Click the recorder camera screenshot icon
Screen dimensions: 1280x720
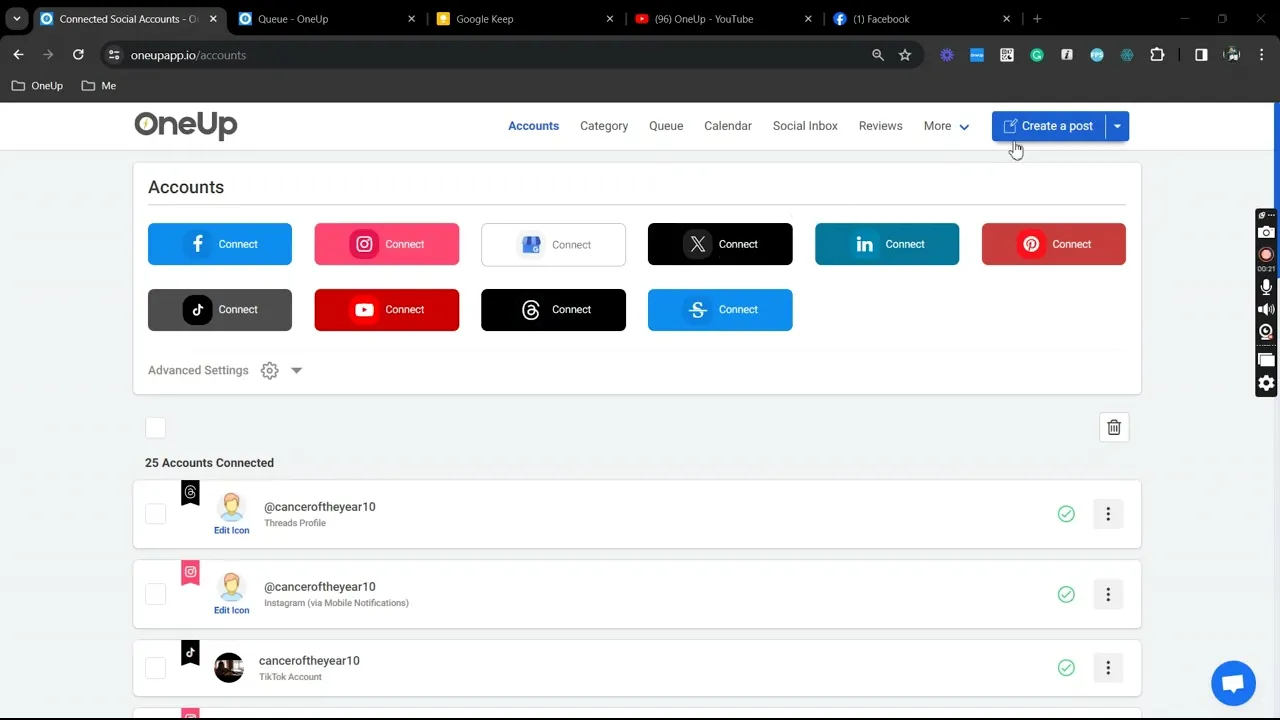[1266, 232]
